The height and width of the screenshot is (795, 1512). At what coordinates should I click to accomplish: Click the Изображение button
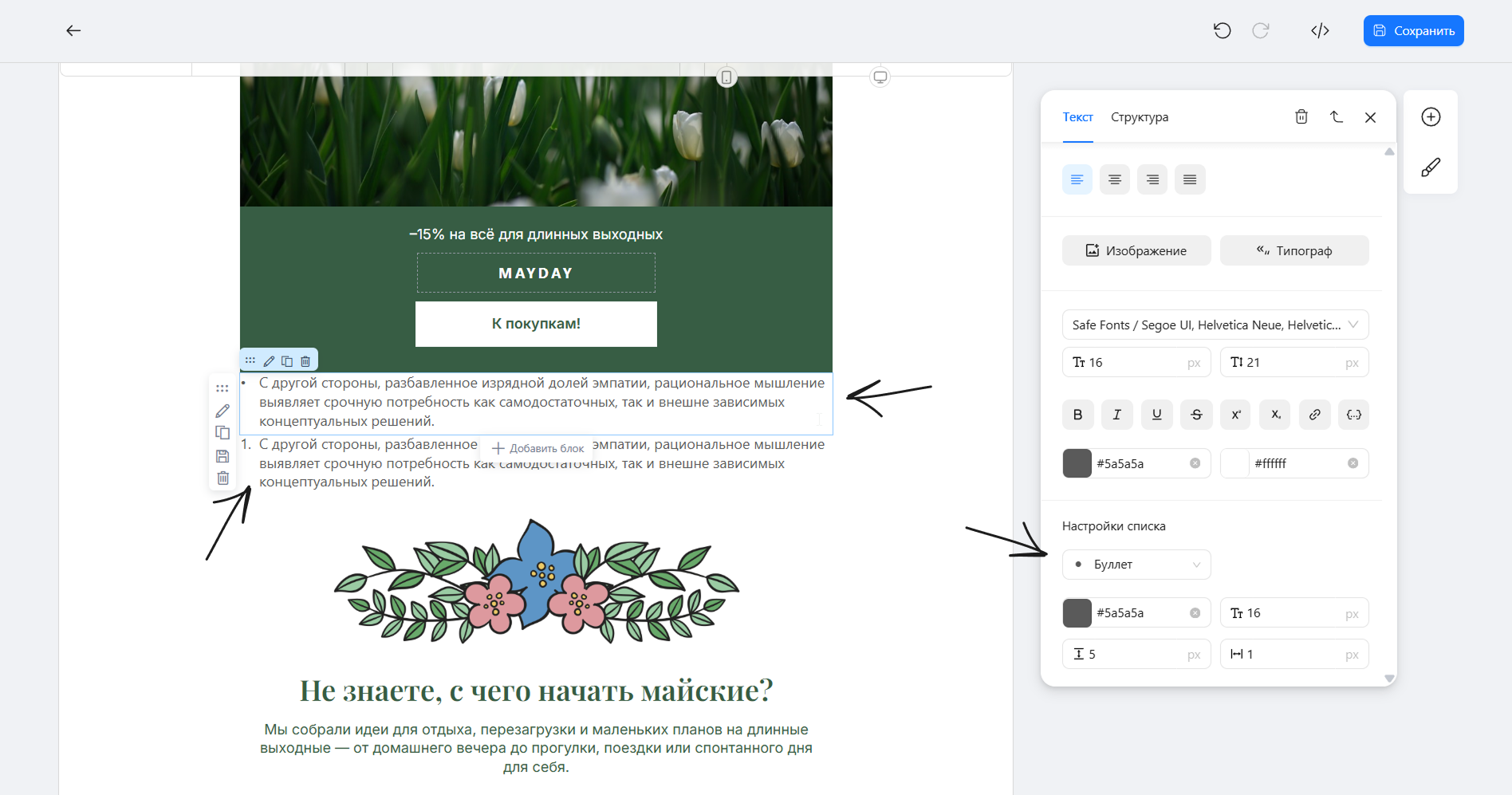[x=1136, y=250]
